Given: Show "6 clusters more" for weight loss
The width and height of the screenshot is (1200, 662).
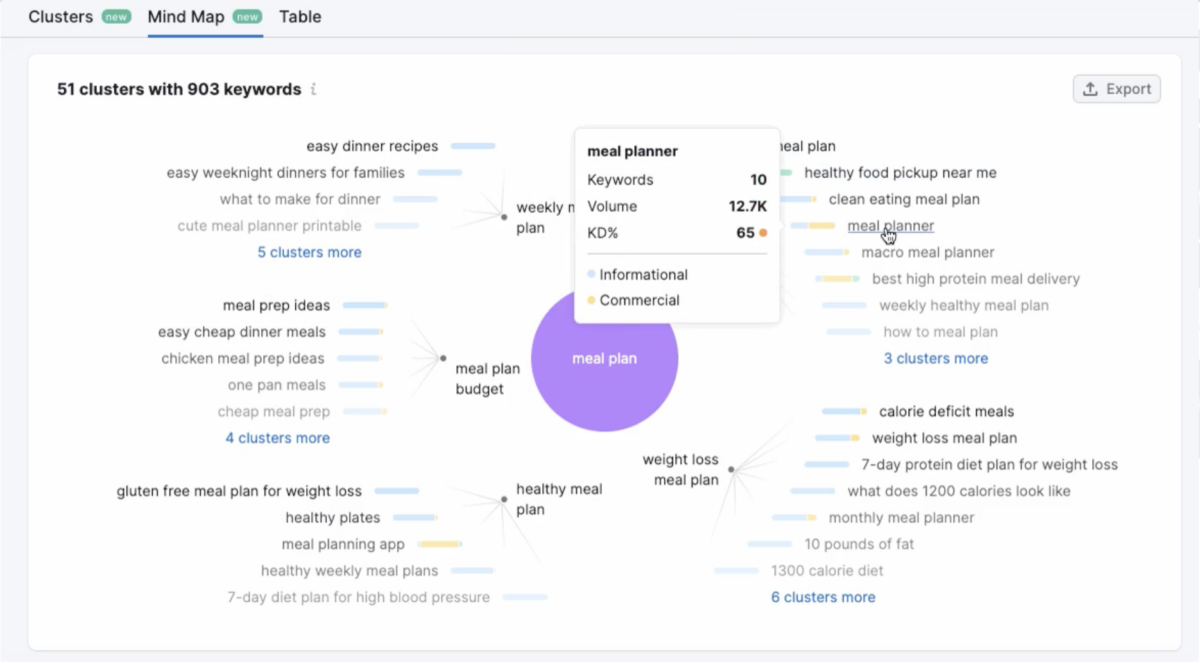Looking at the screenshot, I should [823, 597].
